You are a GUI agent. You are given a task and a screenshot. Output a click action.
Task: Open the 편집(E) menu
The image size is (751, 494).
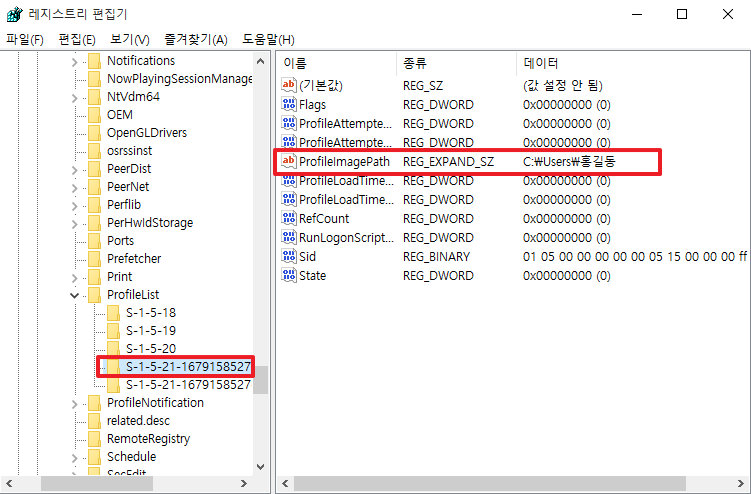click(x=77, y=39)
